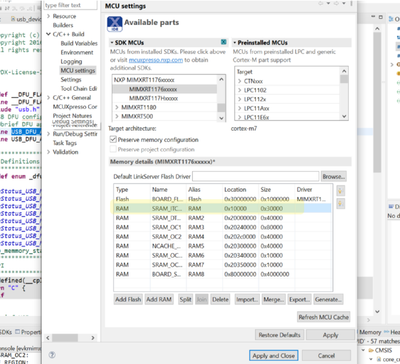Expand the LPC112x target group
Viewport: 400px width, 364px height.
coord(239,99)
